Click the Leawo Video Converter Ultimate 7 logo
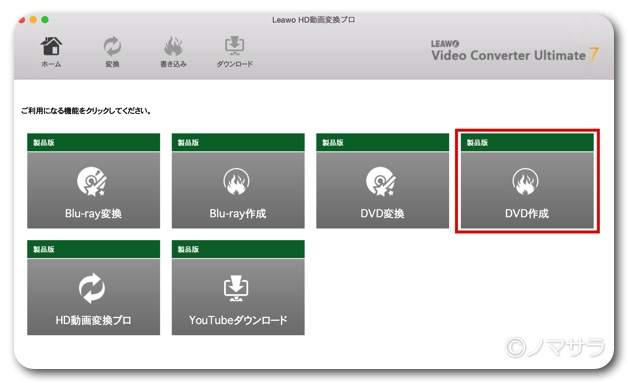628x383 pixels. [x=515, y=51]
